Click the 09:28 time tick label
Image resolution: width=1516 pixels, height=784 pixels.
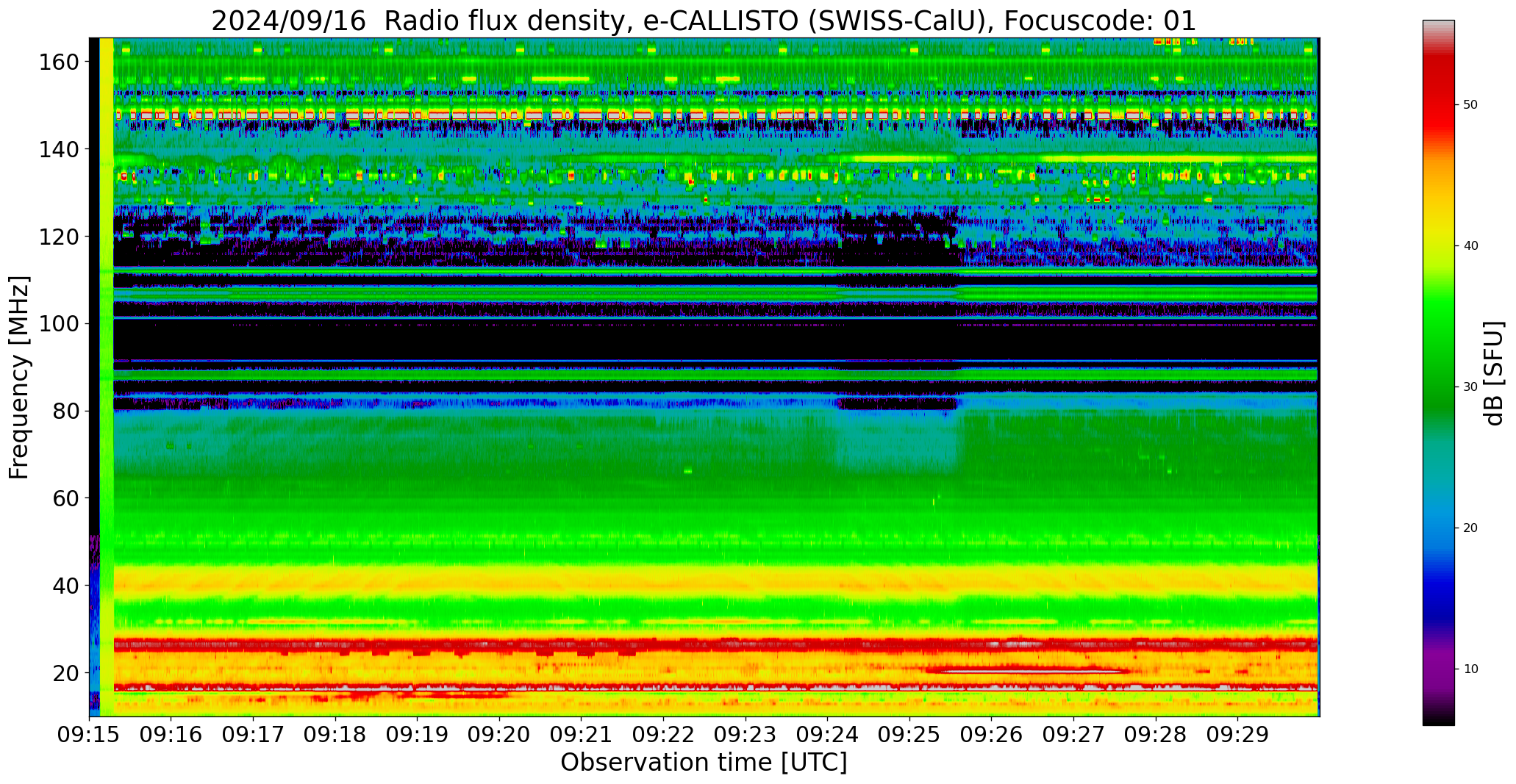pos(1156,734)
